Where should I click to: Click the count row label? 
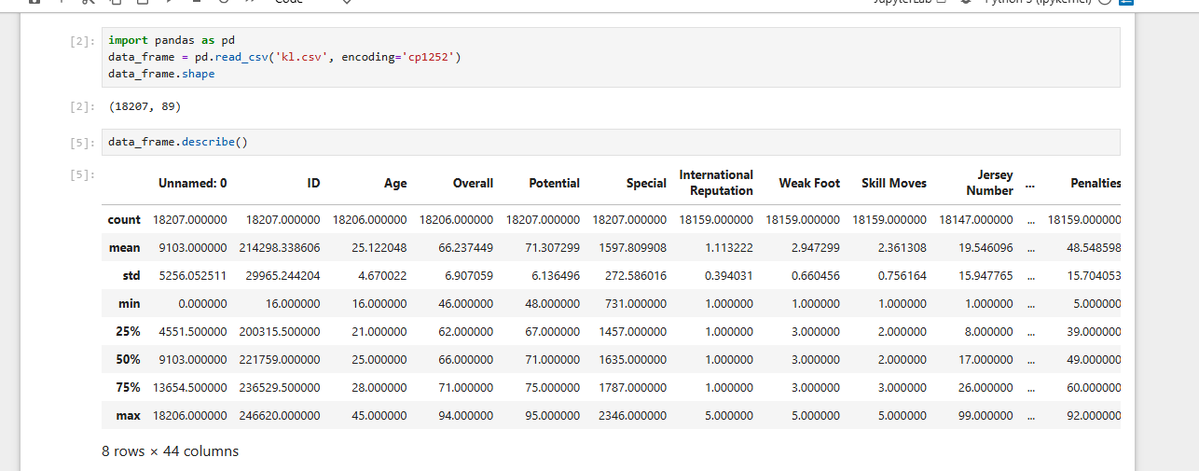pyautogui.click(x=124, y=219)
